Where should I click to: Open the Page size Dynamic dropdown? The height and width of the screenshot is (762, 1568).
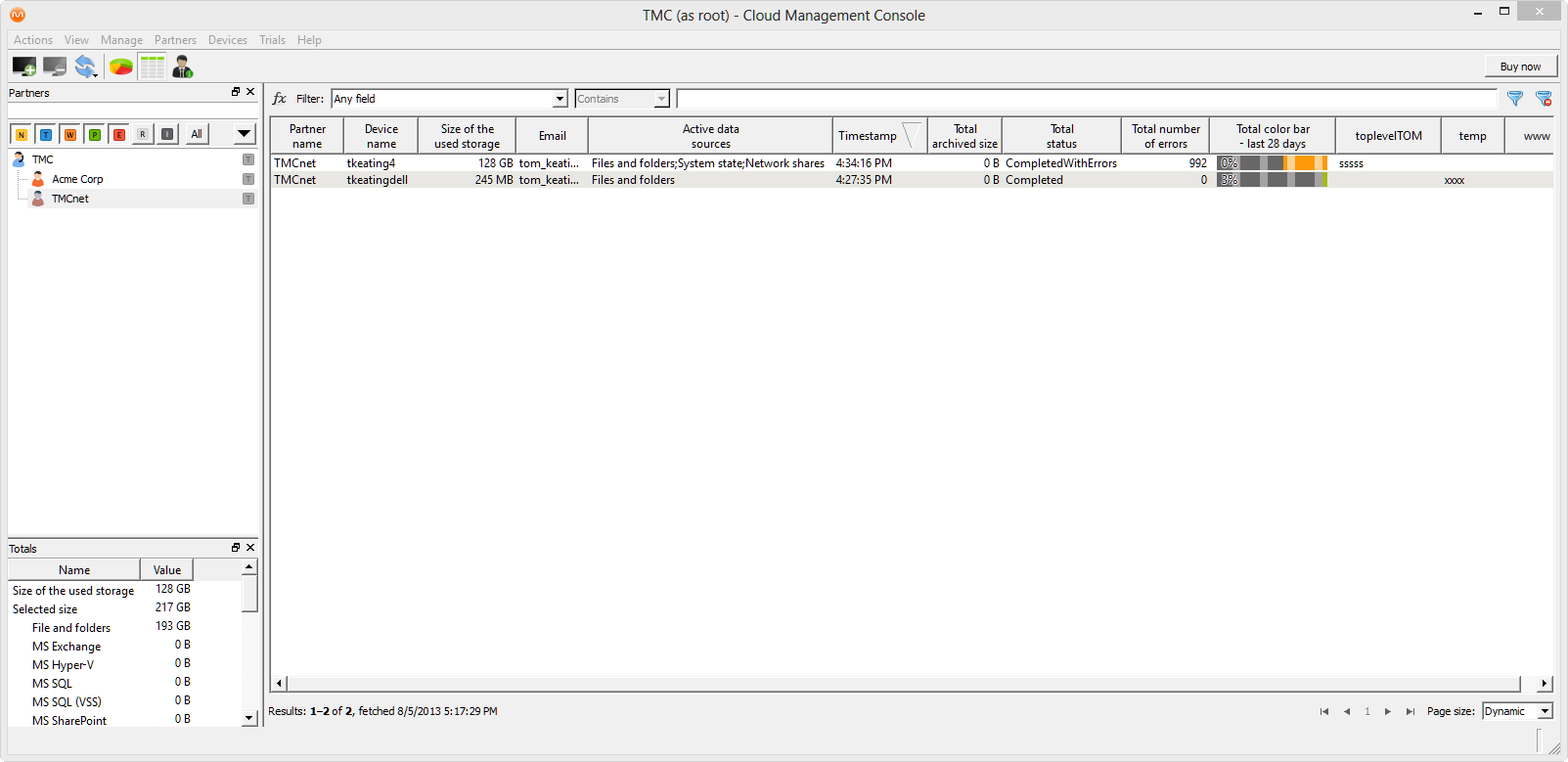click(1545, 711)
